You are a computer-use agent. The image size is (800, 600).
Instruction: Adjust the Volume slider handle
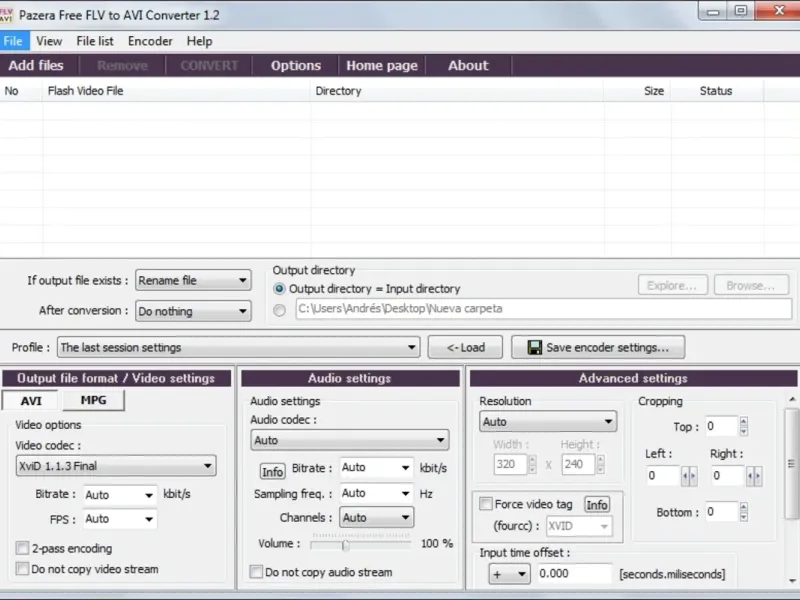(x=346, y=546)
